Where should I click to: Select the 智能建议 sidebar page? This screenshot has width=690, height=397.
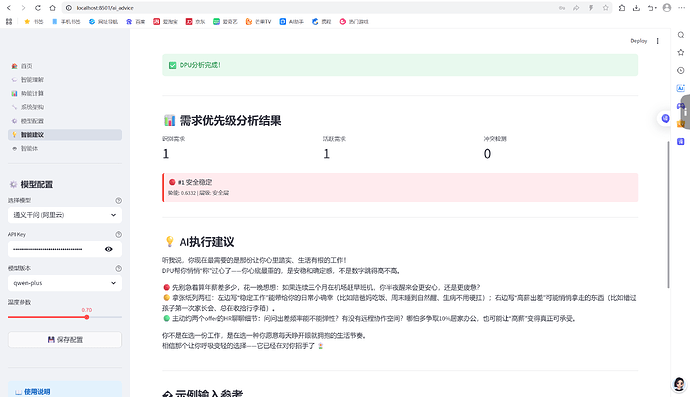[65, 135]
